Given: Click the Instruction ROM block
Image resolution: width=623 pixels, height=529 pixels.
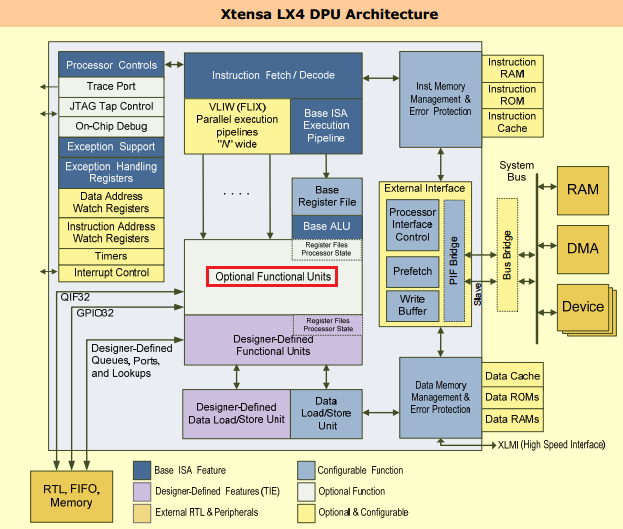Looking at the screenshot, I should pyautogui.click(x=512, y=95).
